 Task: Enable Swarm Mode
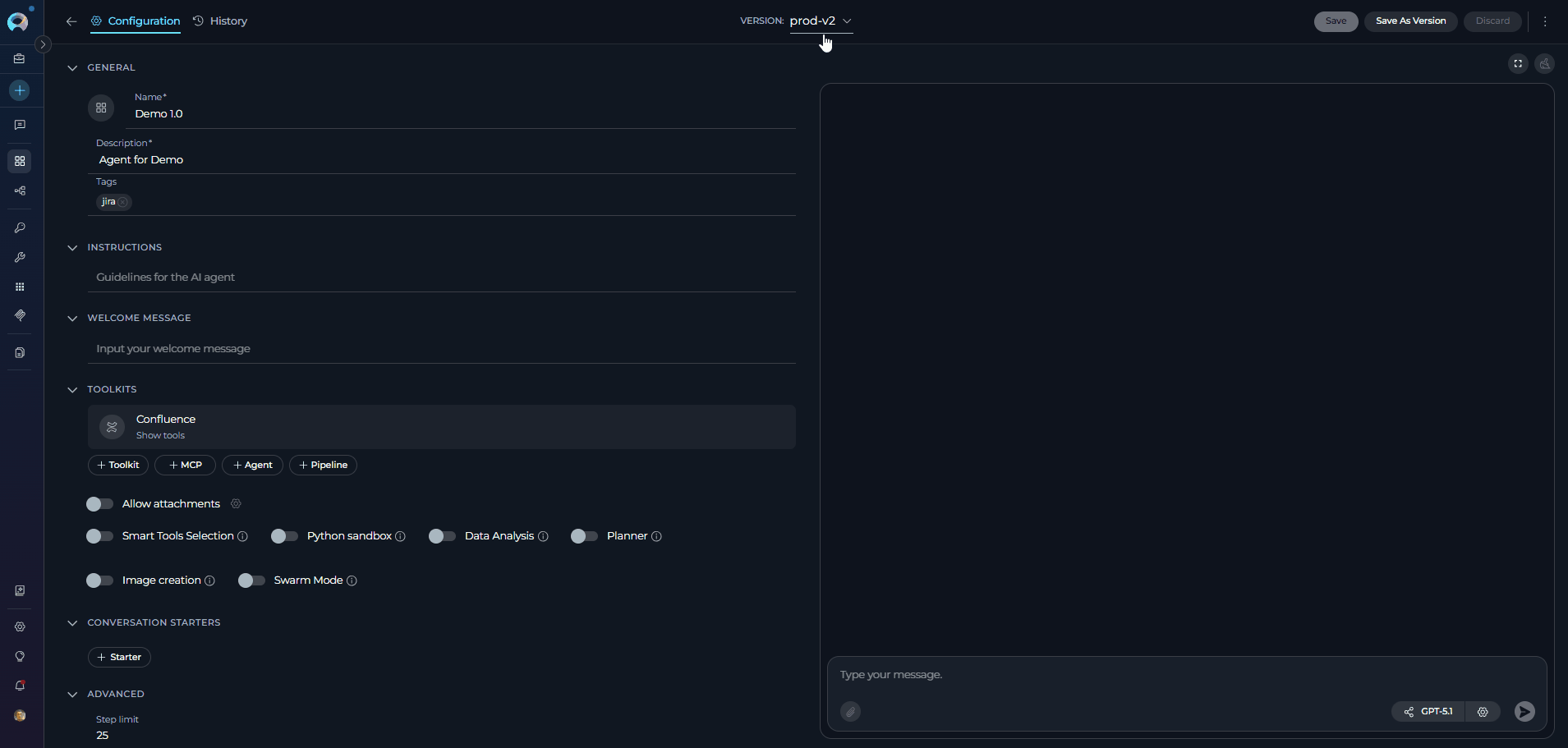pyautogui.click(x=251, y=581)
